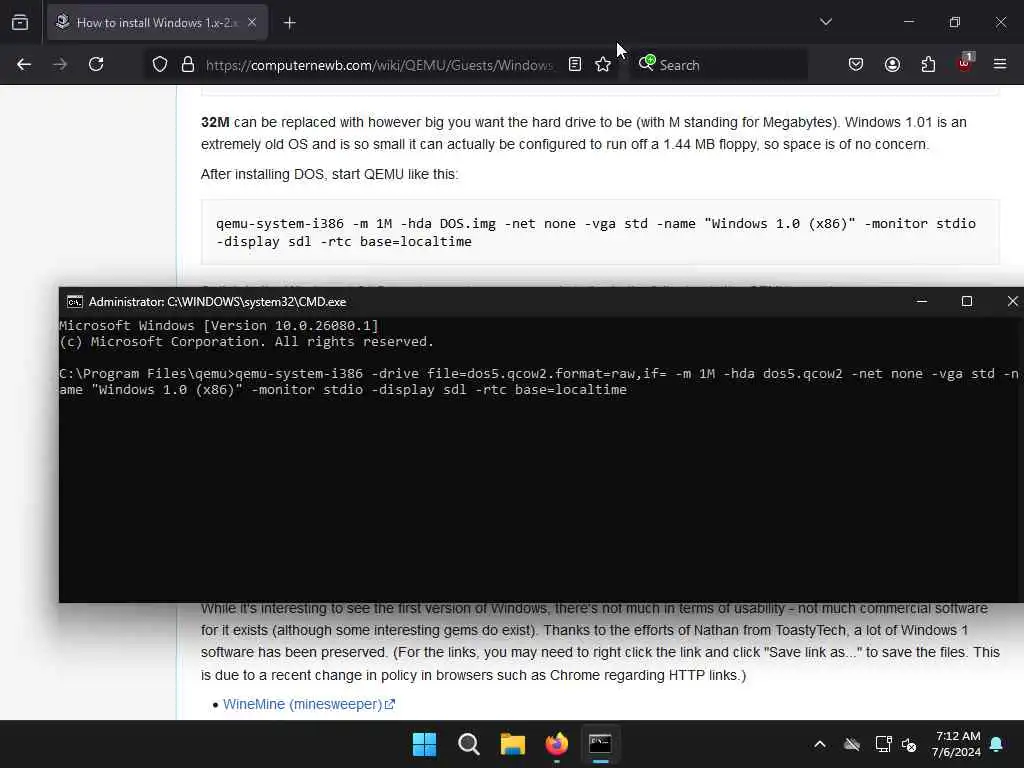
Task: Select Command Prompt on the taskbar
Action: (x=600, y=744)
